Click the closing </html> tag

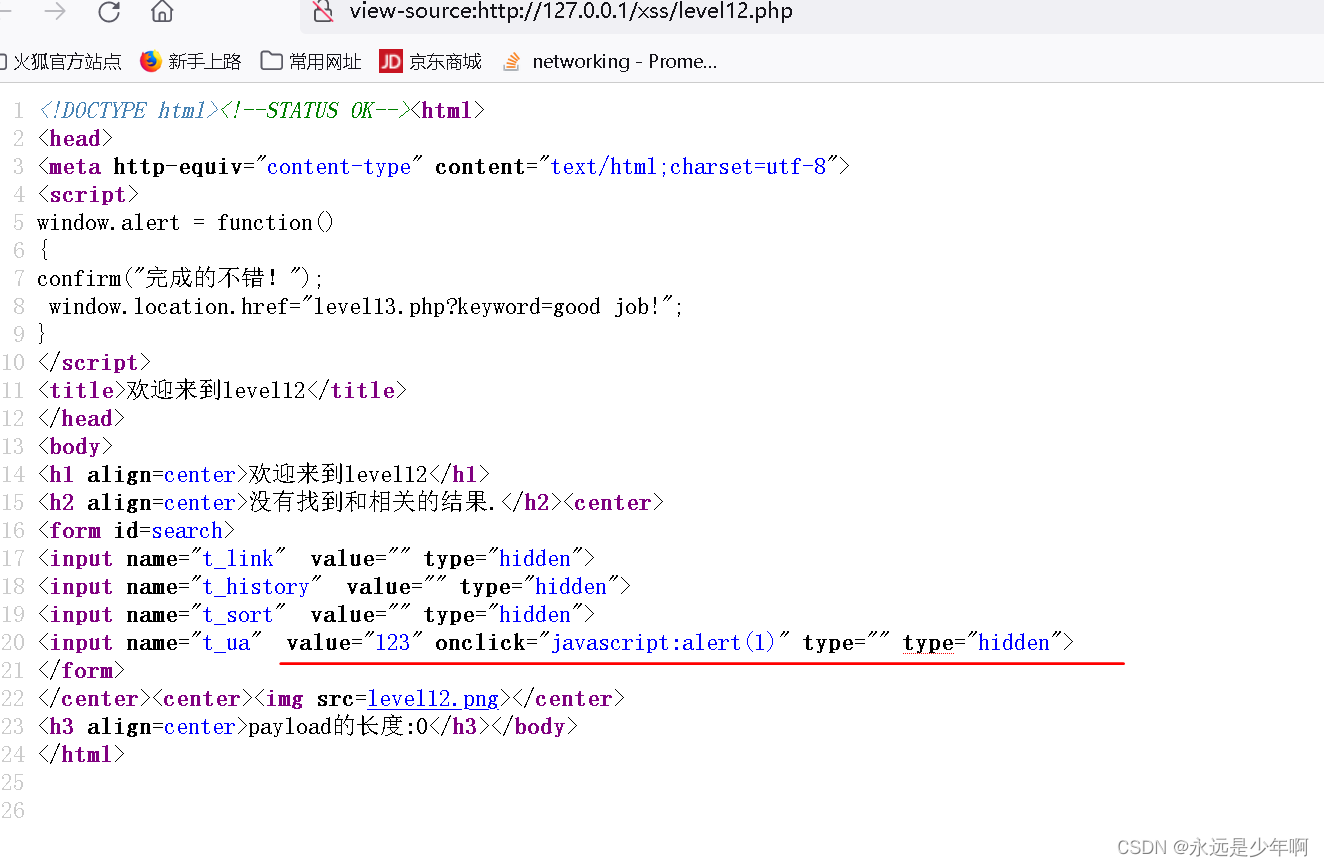point(81,755)
